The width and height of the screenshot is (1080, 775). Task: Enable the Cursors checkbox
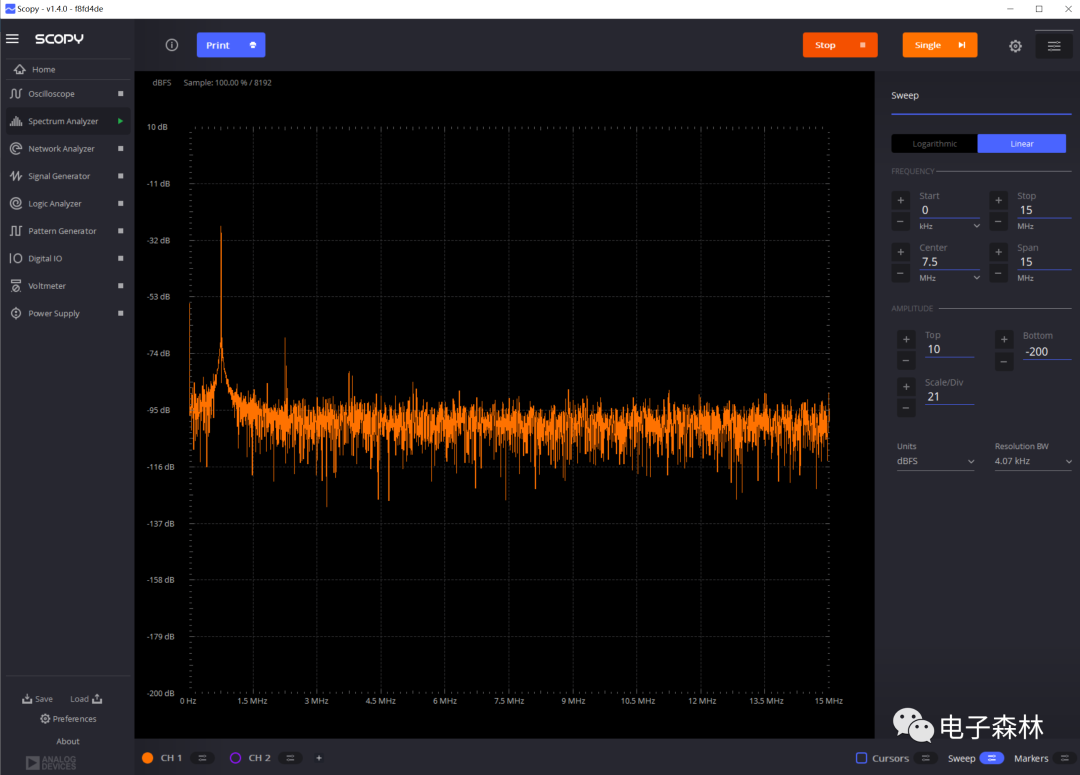click(861, 758)
